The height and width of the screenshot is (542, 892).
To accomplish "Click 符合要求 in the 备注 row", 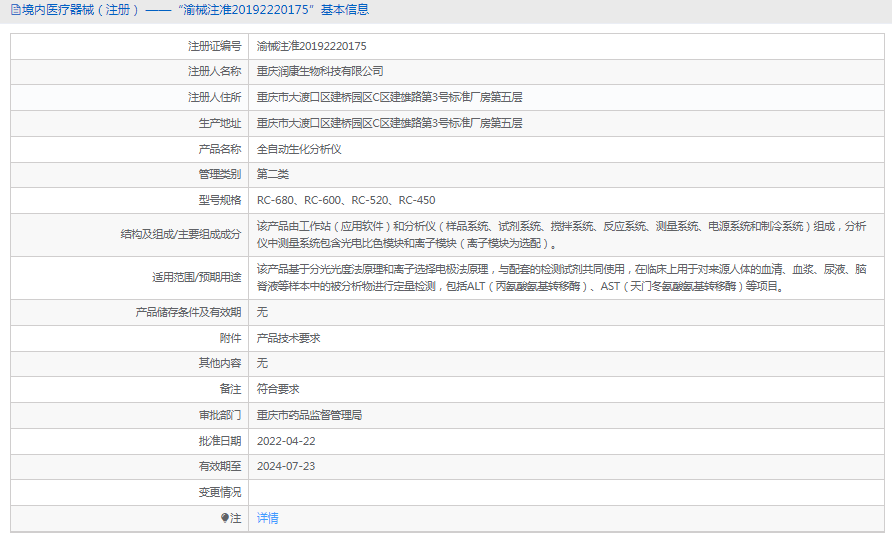I will [278, 389].
